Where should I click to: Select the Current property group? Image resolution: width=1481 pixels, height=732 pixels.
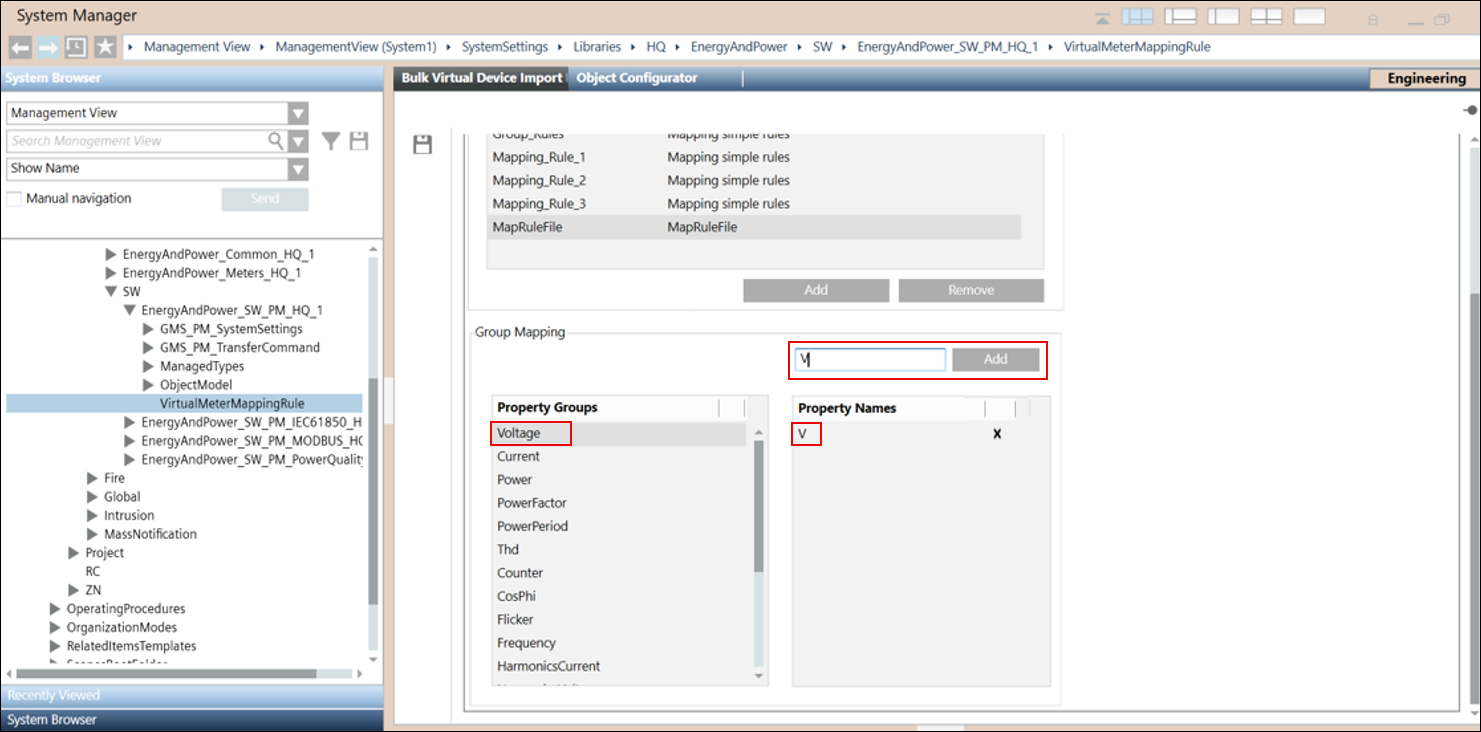click(519, 456)
